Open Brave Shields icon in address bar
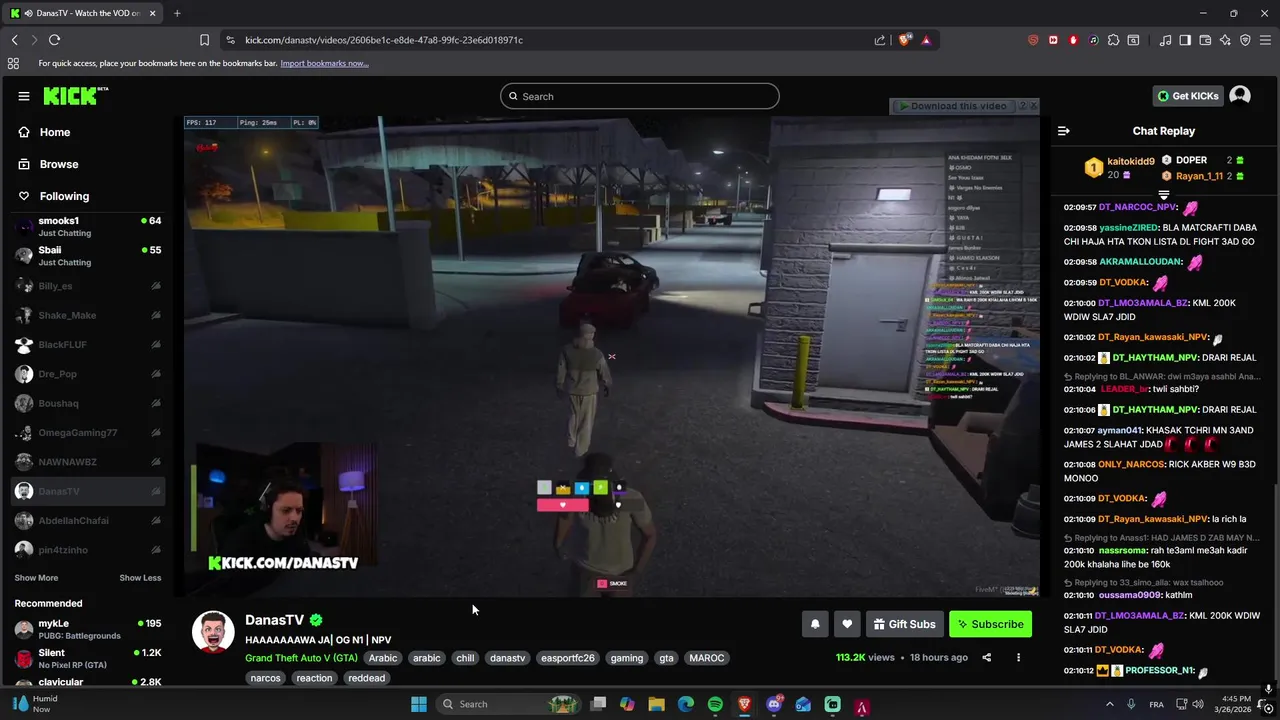 point(905,40)
